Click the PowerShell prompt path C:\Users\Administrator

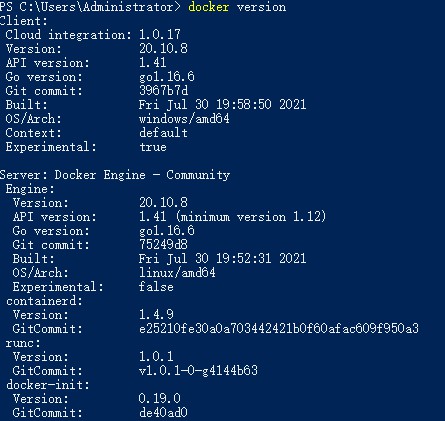click(x=97, y=7)
